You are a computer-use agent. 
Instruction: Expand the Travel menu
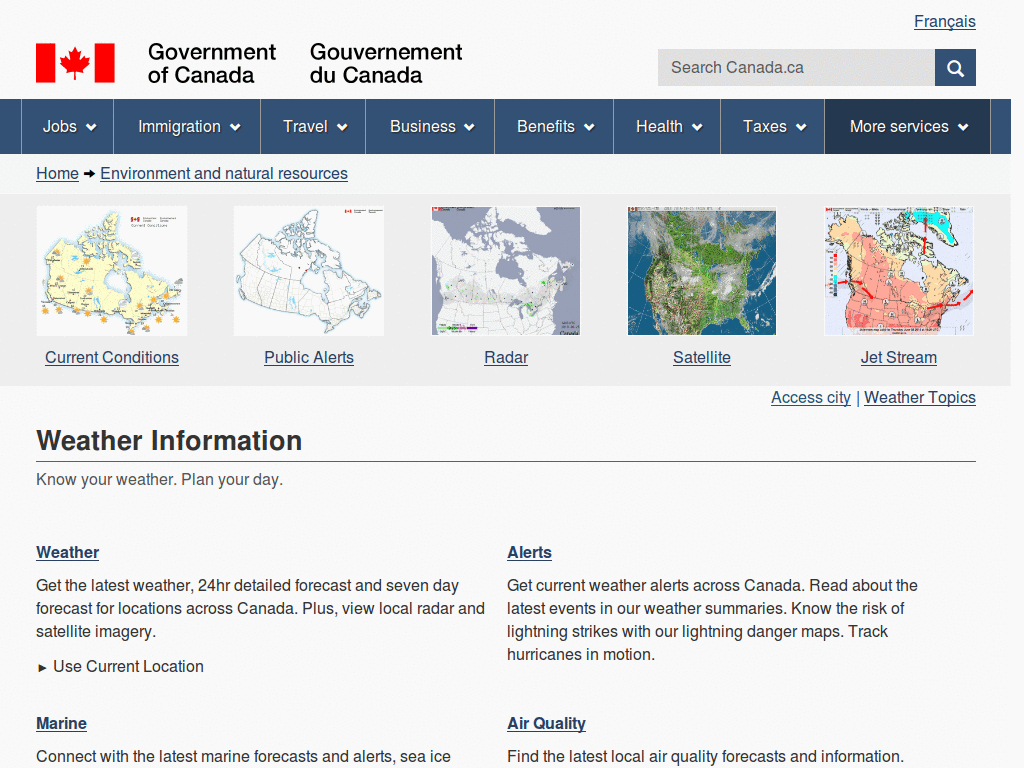pos(313,127)
